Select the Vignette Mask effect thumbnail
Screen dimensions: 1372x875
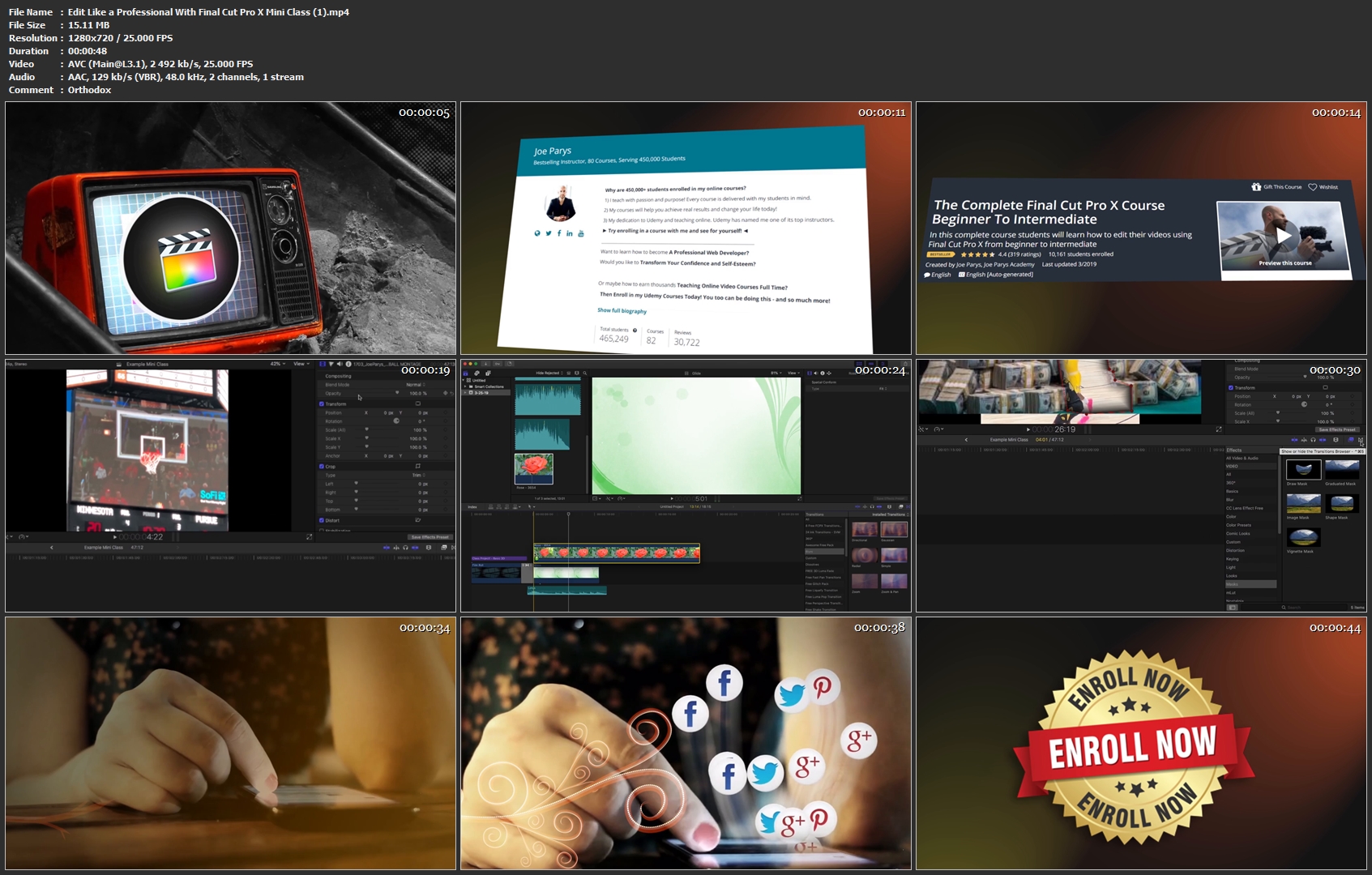(1304, 537)
